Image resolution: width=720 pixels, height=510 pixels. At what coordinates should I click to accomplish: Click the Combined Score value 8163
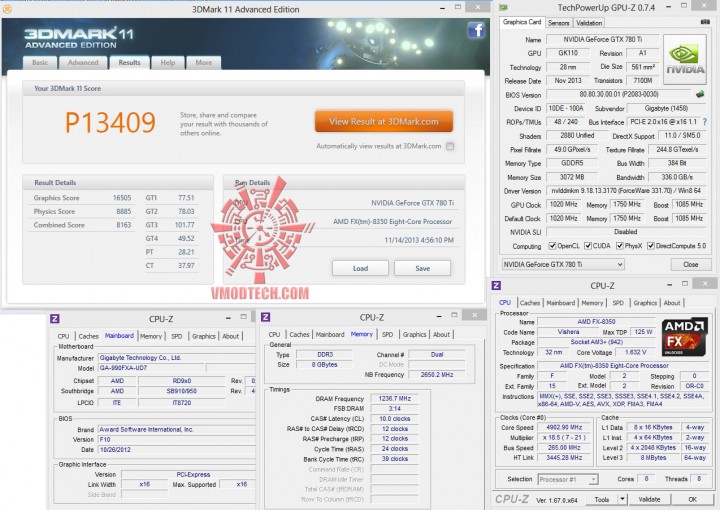(x=124, y=225)
